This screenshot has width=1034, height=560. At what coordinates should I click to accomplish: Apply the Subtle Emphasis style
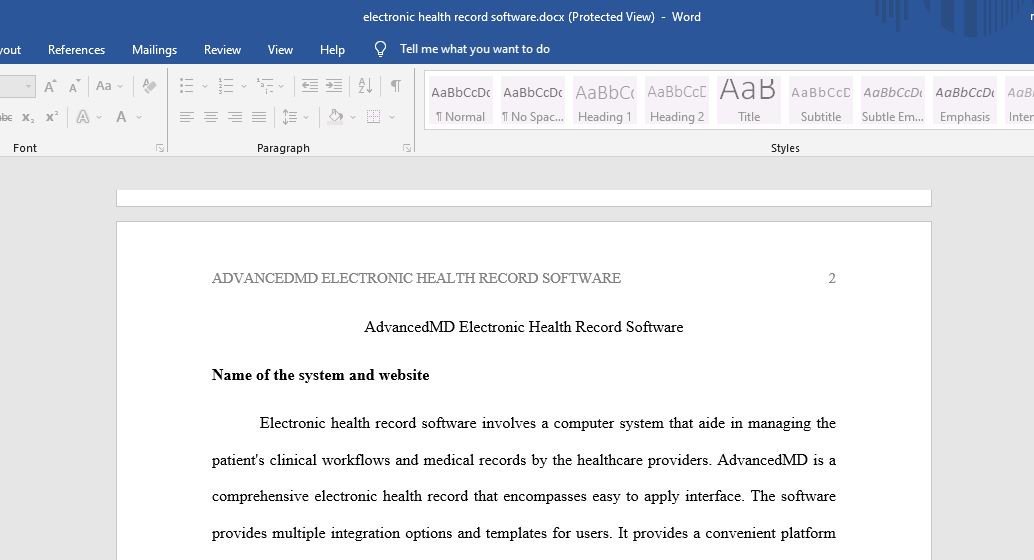click(893, 101)
